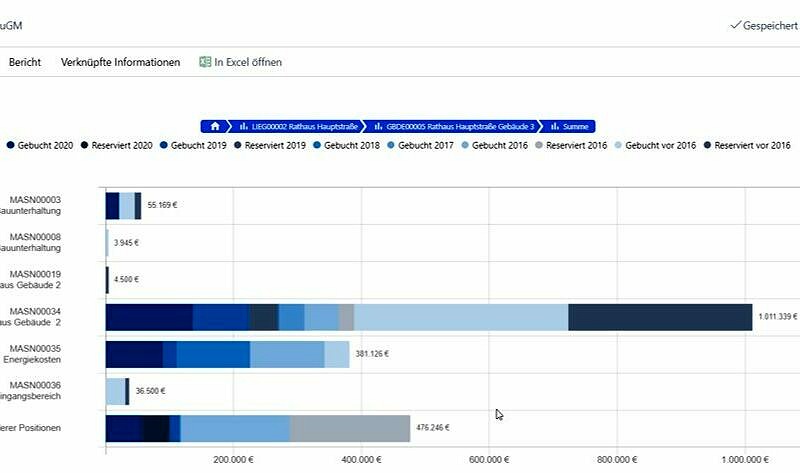Toggle legend entry Reserviert 2019
Image resolution: width=800 pixels, height=473 pixels.
[x=270, y=145]
